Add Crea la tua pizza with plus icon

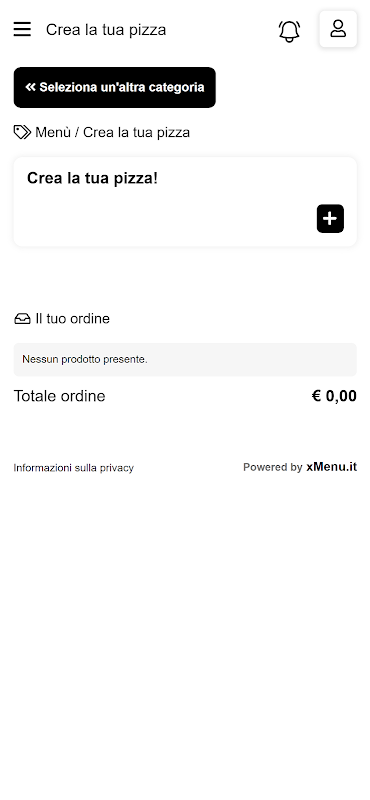pyautogui.click(x=330, y=218)
